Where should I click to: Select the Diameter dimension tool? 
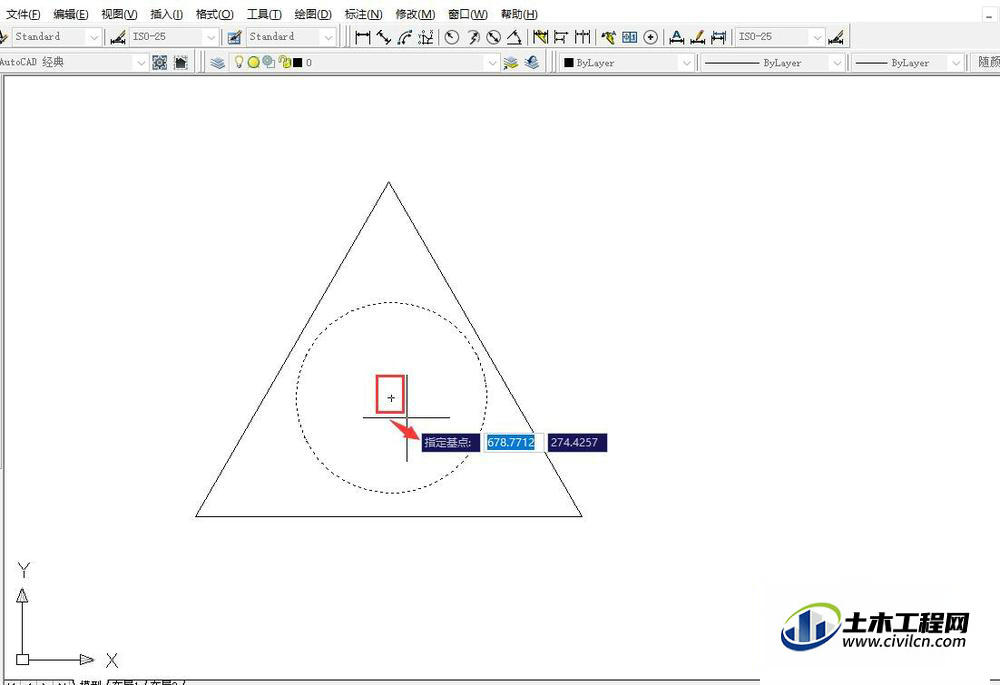coord(494,37)
